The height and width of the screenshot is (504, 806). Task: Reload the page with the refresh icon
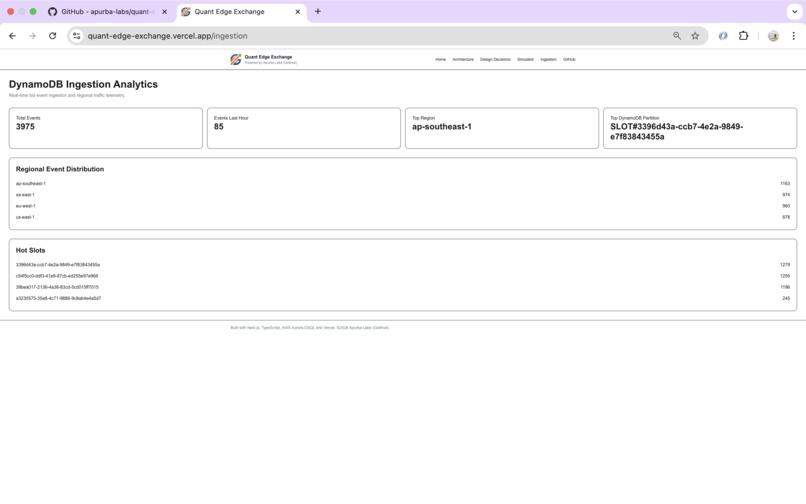coord(52,36)
